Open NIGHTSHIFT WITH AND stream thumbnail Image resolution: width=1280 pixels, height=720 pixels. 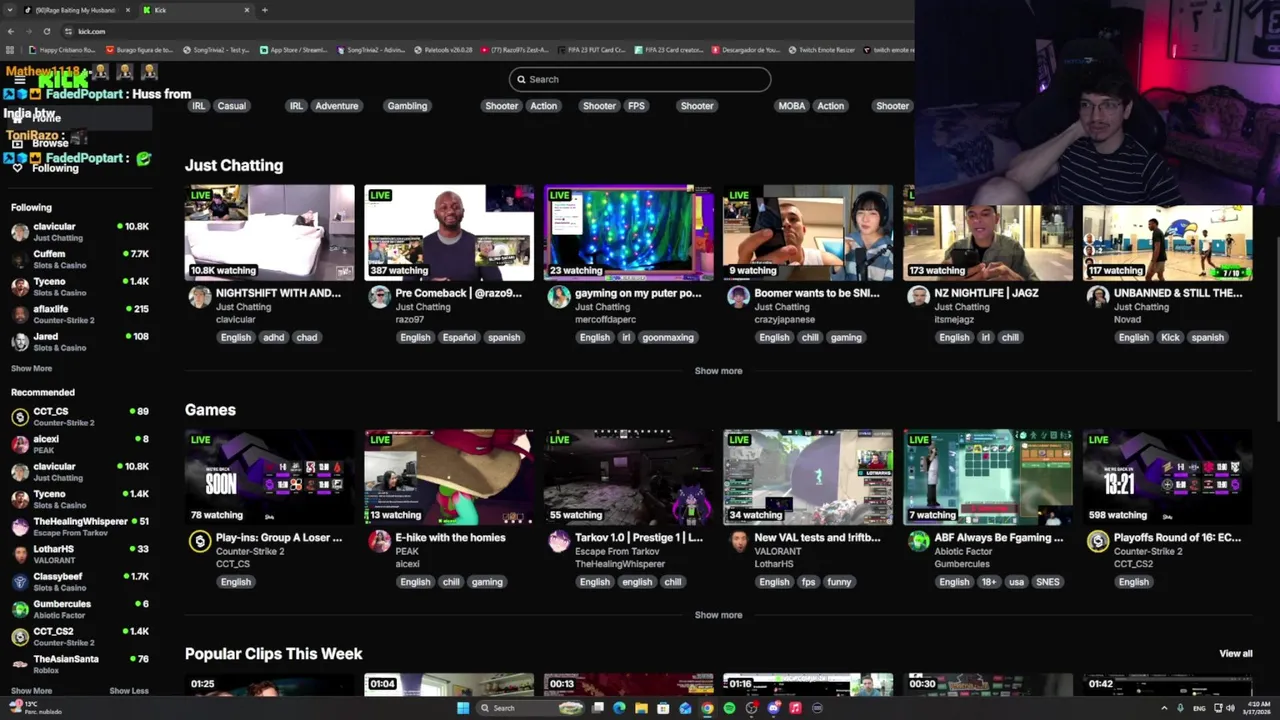(269, 232)
